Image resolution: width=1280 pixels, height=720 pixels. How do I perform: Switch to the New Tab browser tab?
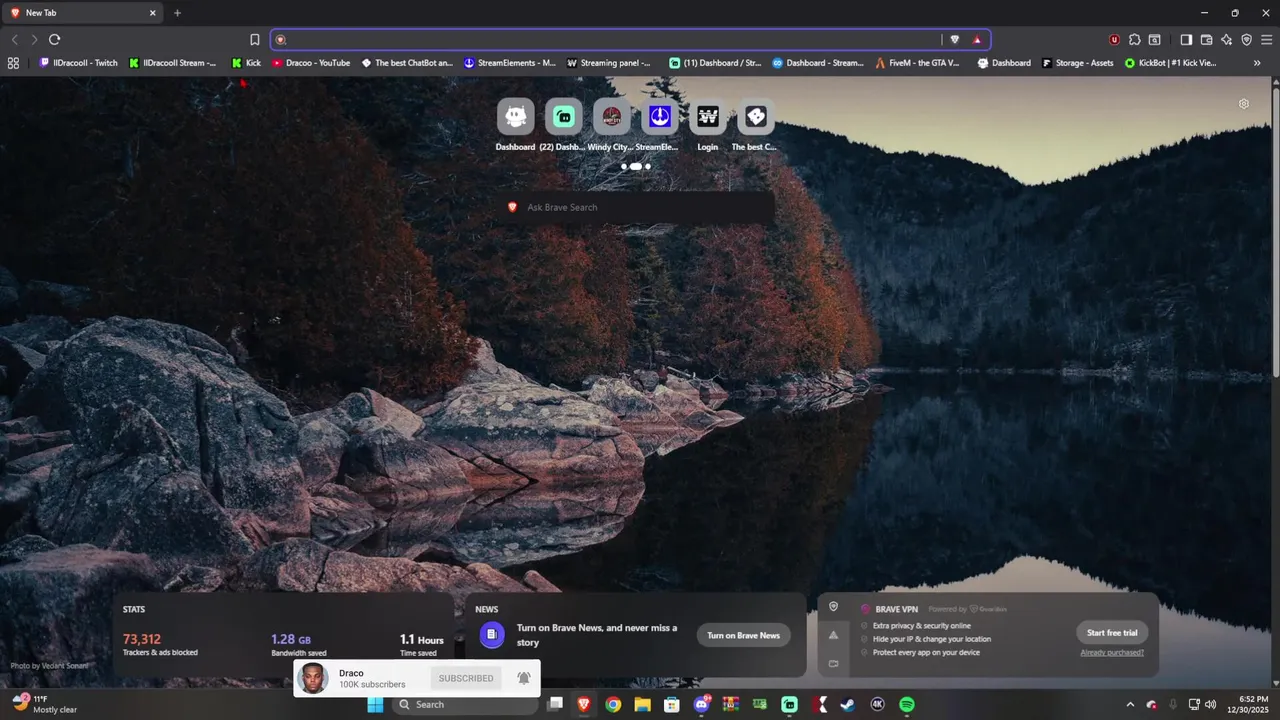tap(84, 13)
